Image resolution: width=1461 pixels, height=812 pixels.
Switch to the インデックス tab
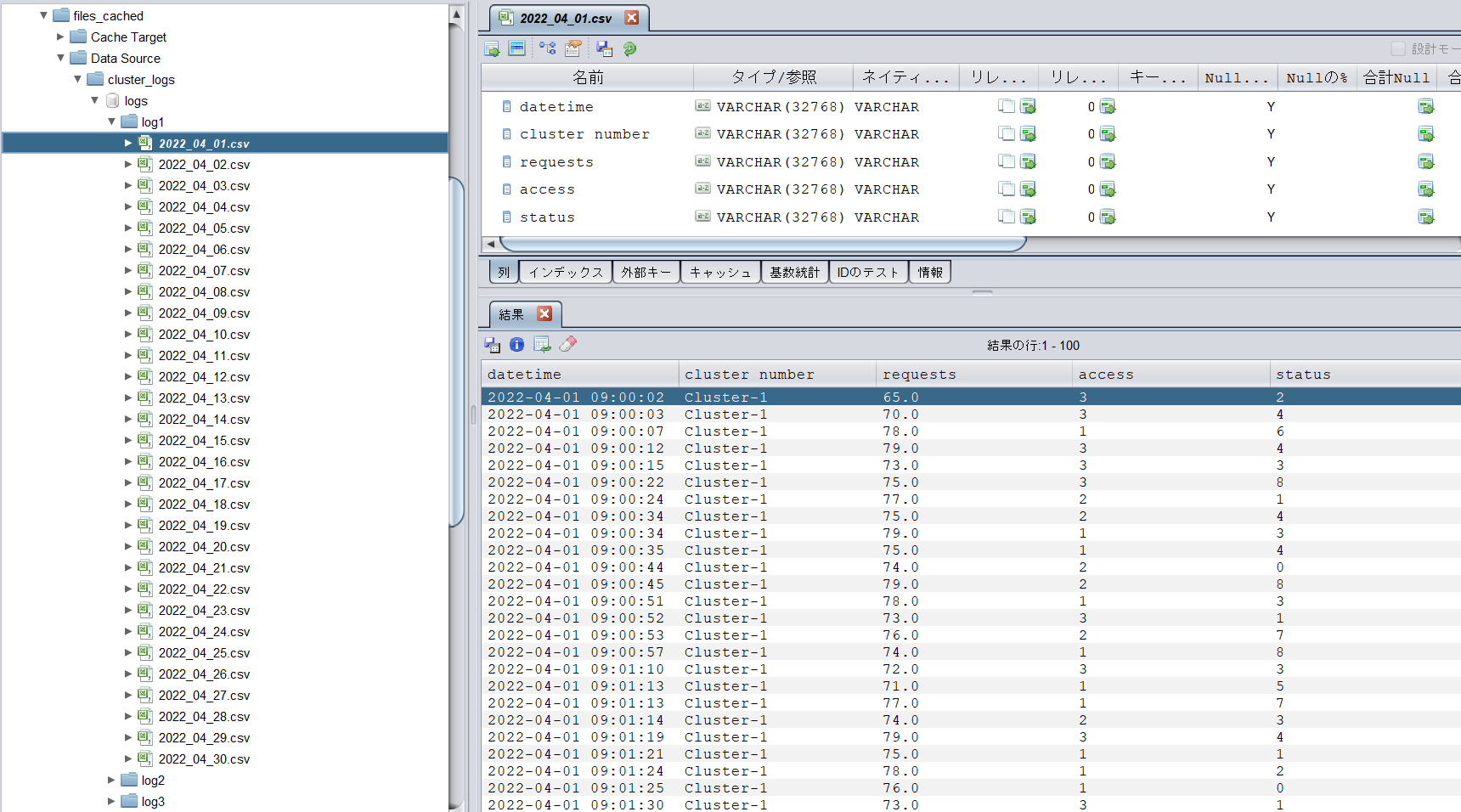pyautogui.click(x=566, y=272)
